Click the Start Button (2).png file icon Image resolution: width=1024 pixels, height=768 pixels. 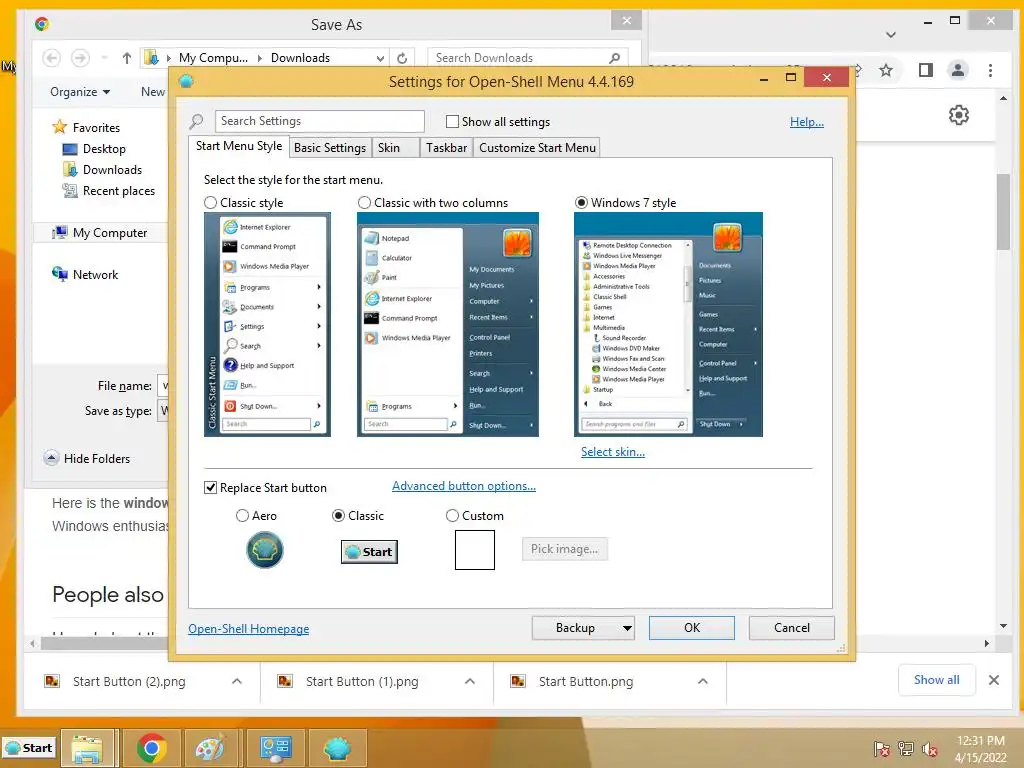pos(52,681)
